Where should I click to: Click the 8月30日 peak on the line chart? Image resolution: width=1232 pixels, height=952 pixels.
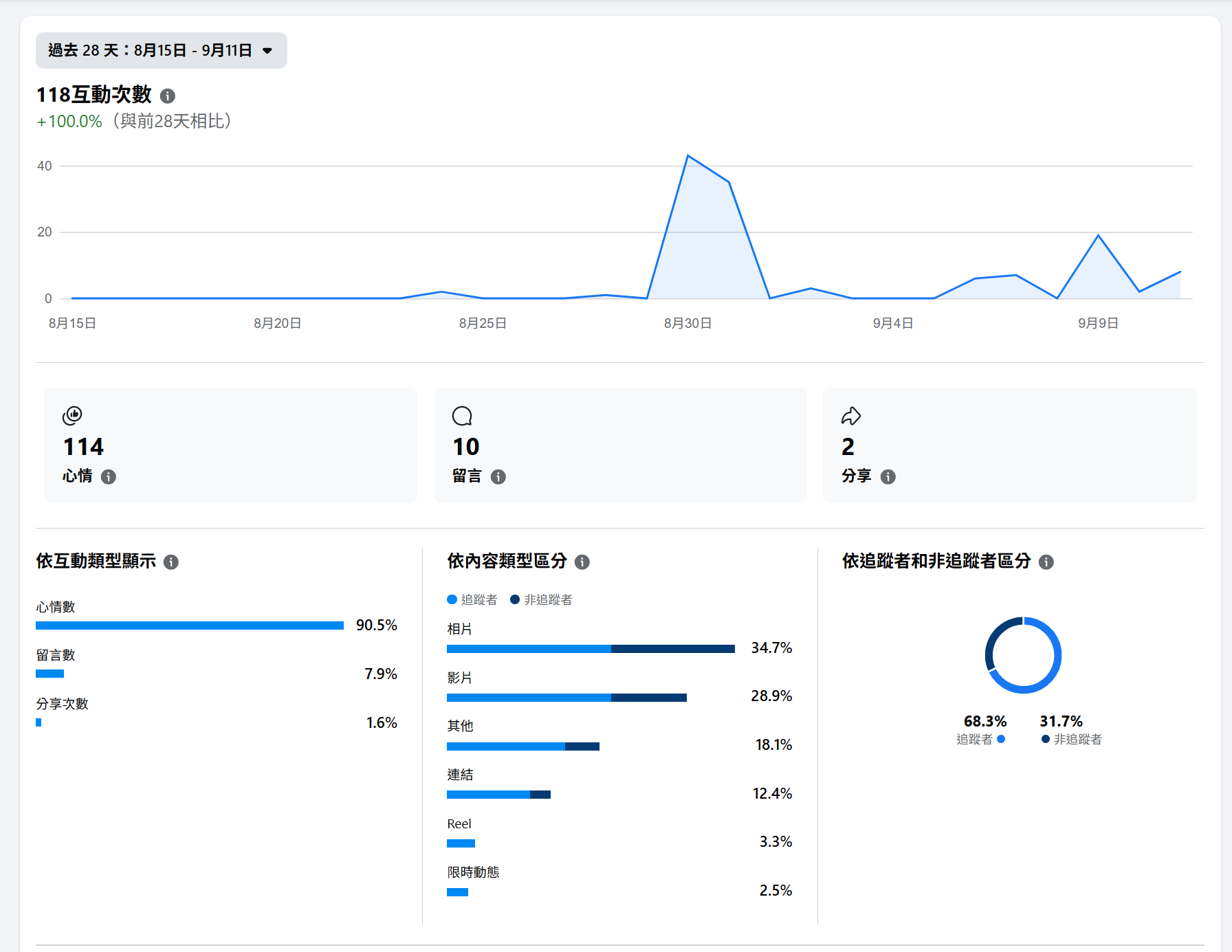tap(687, 156)
